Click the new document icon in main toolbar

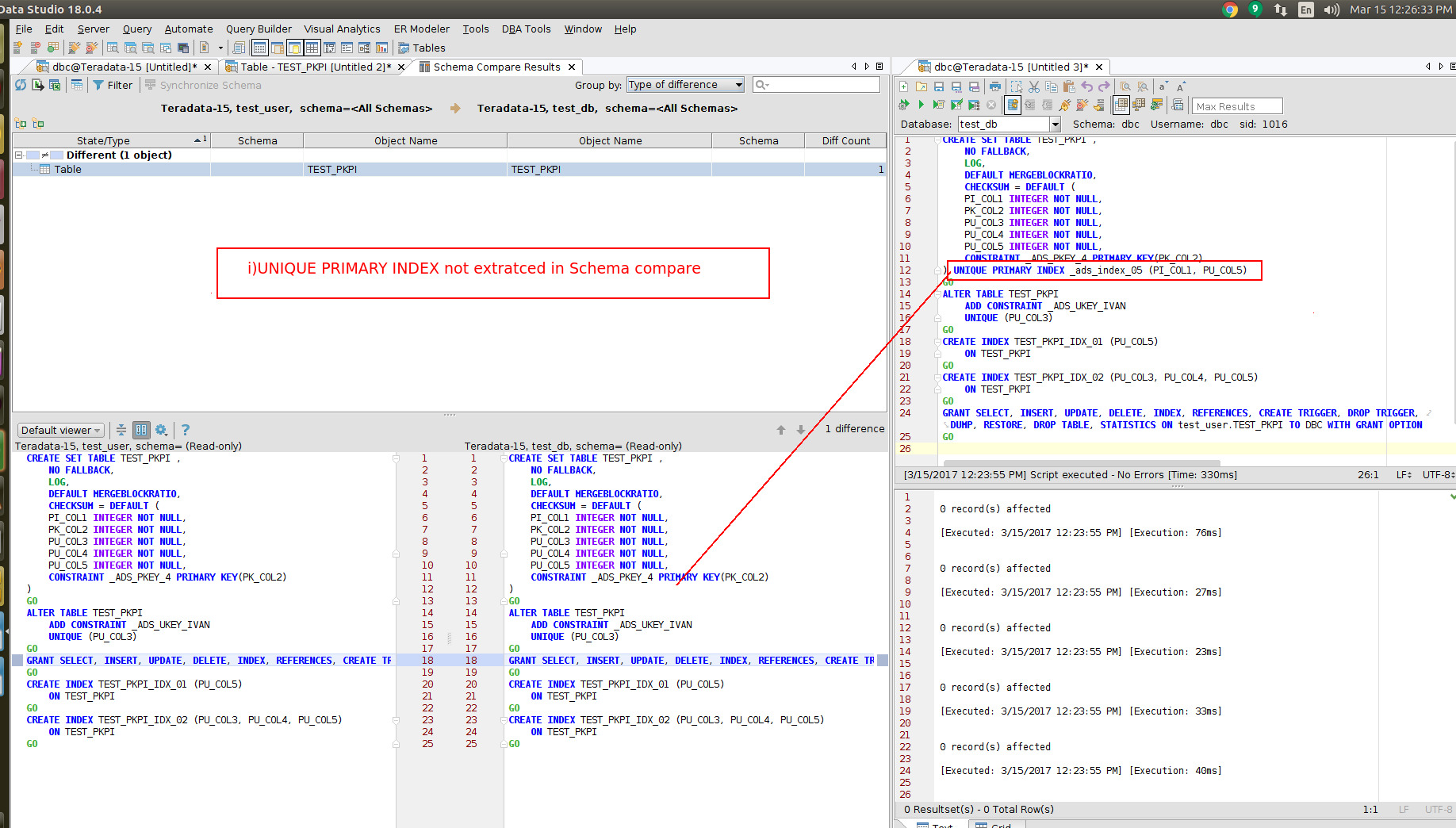coord(205,48)
